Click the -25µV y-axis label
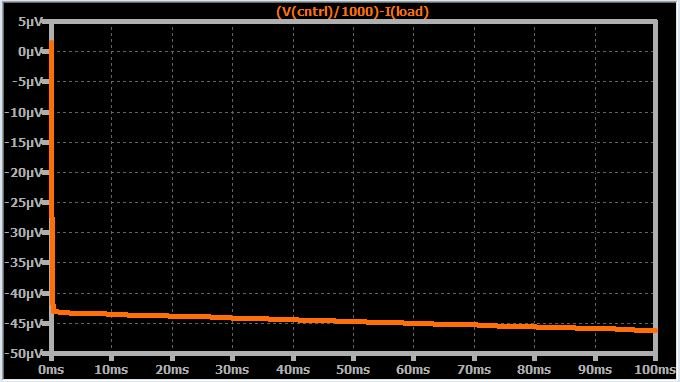The width and height of the screenshot is (680, 382). pyautogui.click(x=24, y=202)
